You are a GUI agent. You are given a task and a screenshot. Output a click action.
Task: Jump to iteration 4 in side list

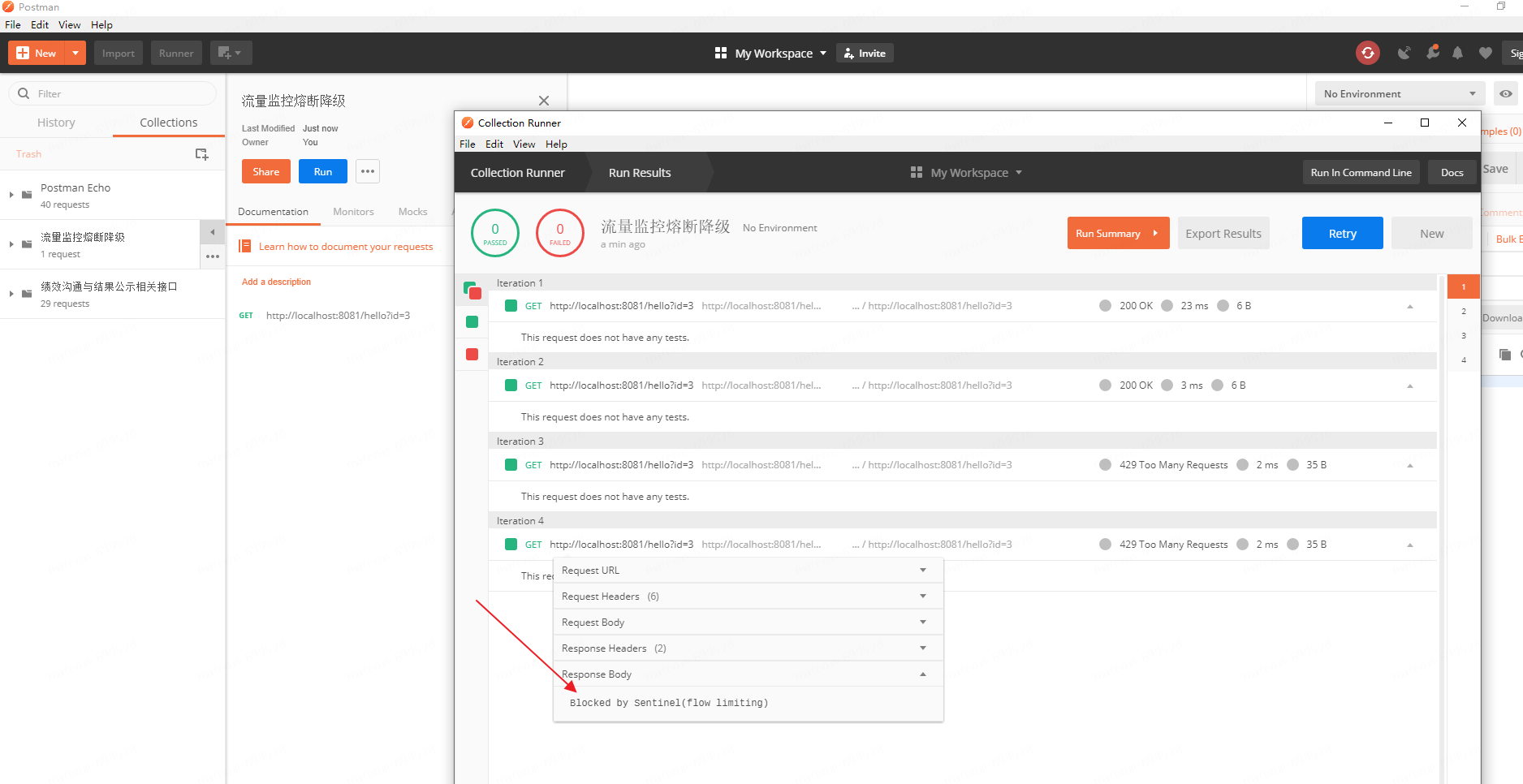[x=1464, y=360]
